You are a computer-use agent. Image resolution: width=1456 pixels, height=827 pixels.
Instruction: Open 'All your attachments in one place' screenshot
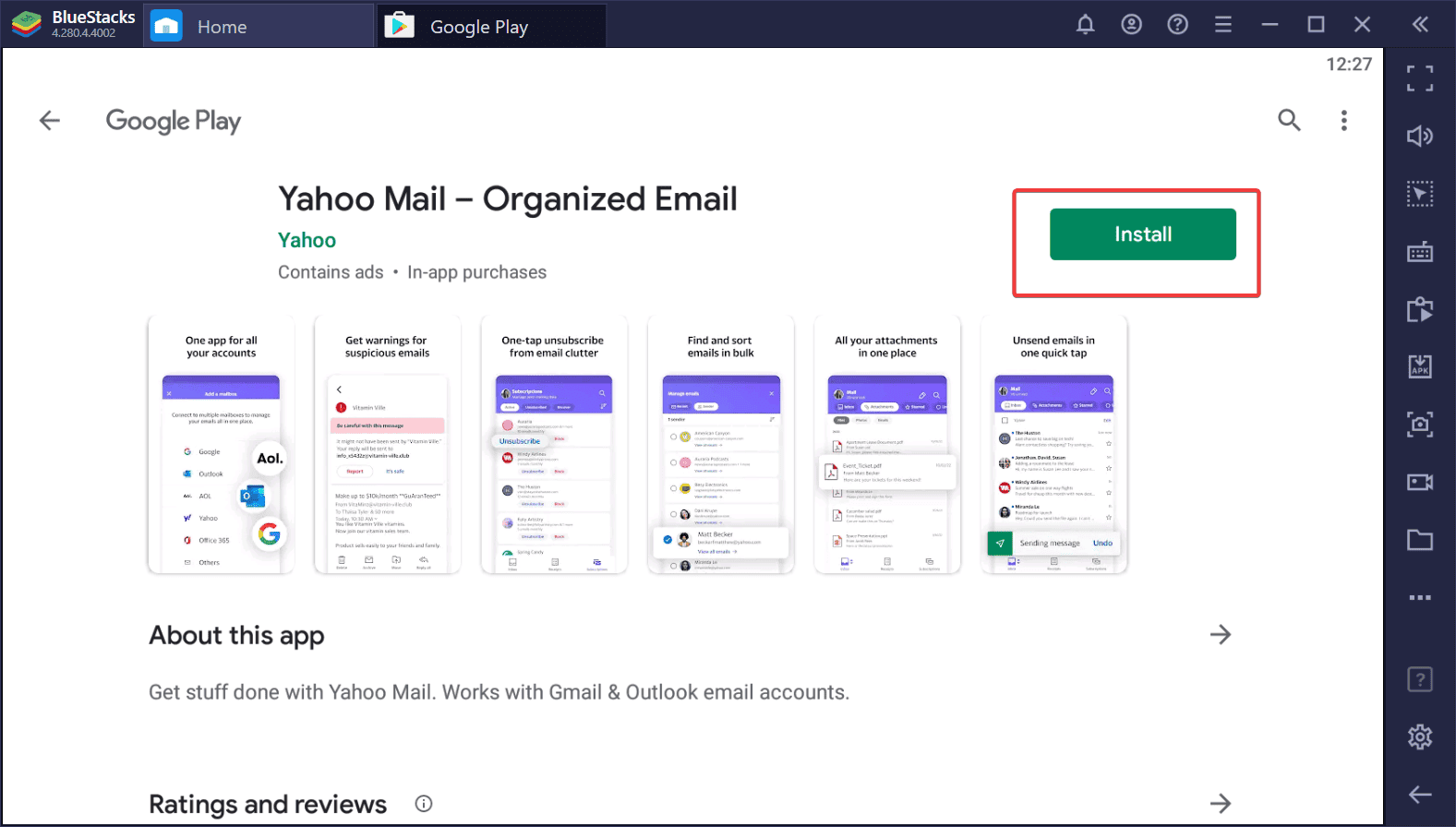887,444
